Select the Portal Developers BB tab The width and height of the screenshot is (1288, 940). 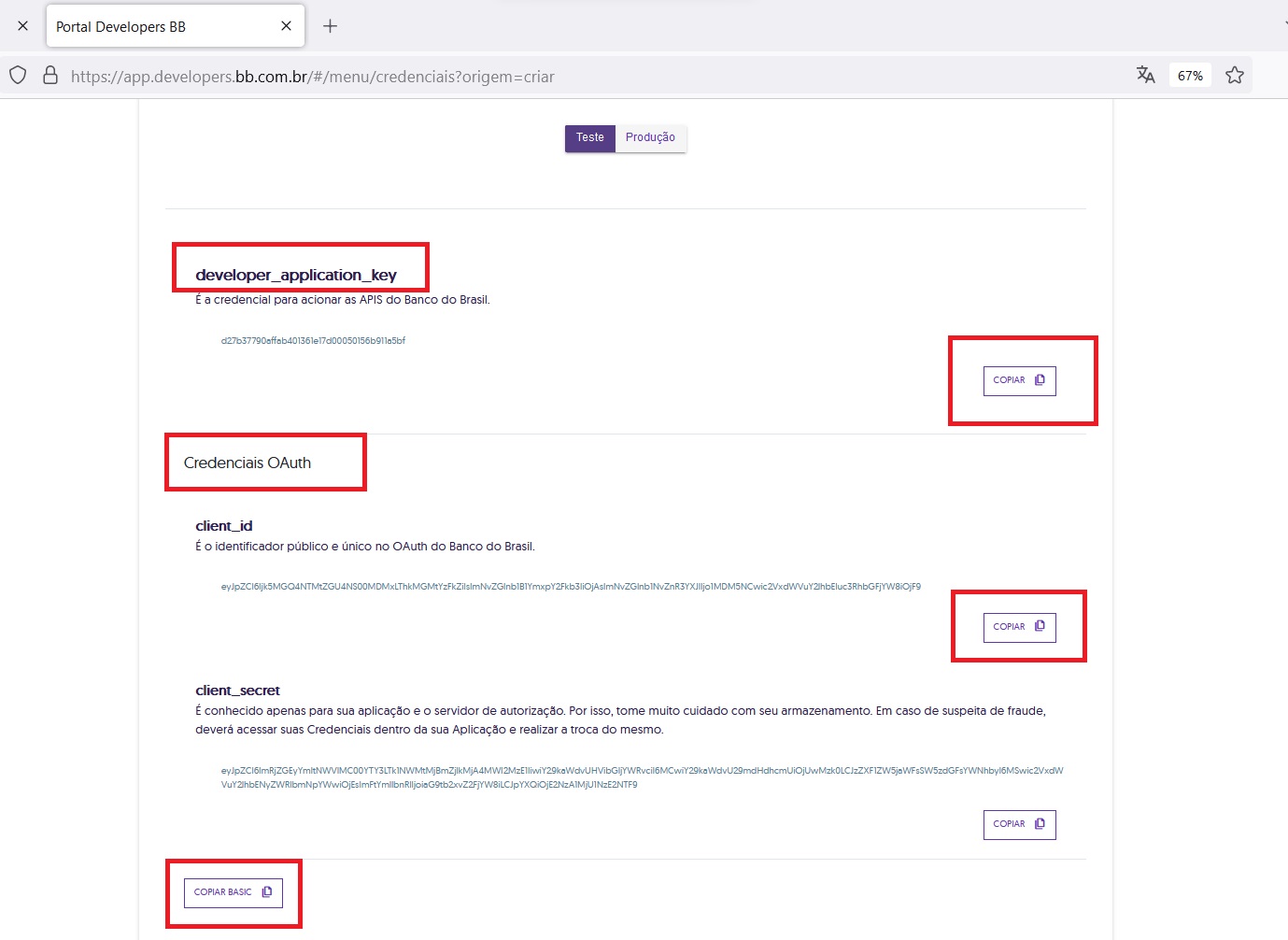pyautogui.click(x=159, y=26)
